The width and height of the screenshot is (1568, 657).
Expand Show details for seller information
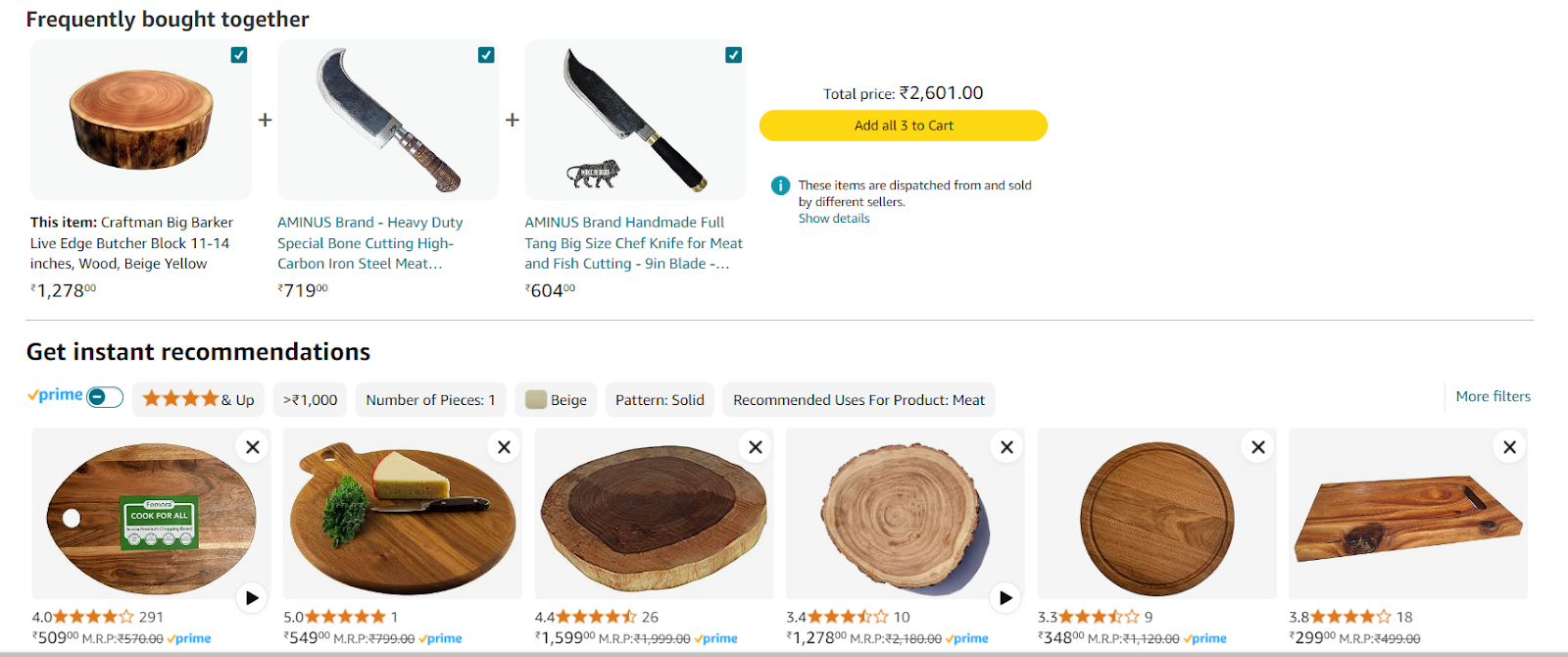(834, 219)
